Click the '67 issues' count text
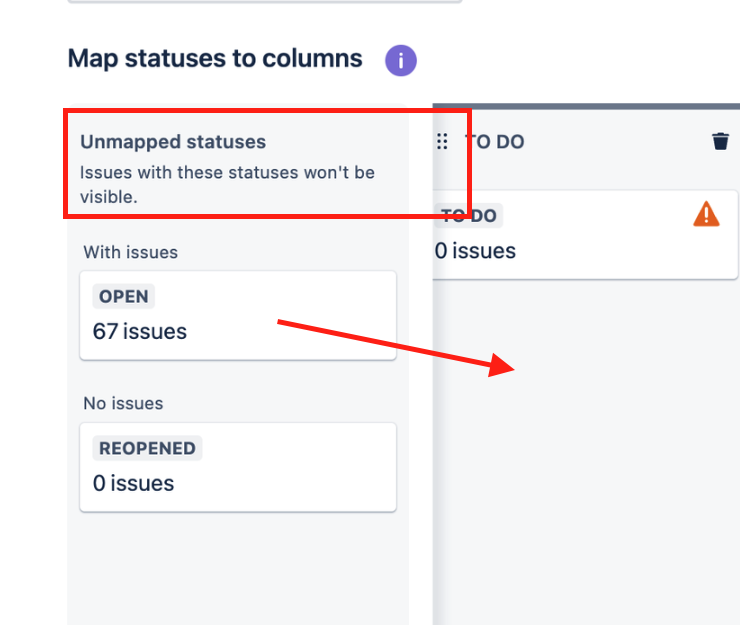 [x=140, y=331]
